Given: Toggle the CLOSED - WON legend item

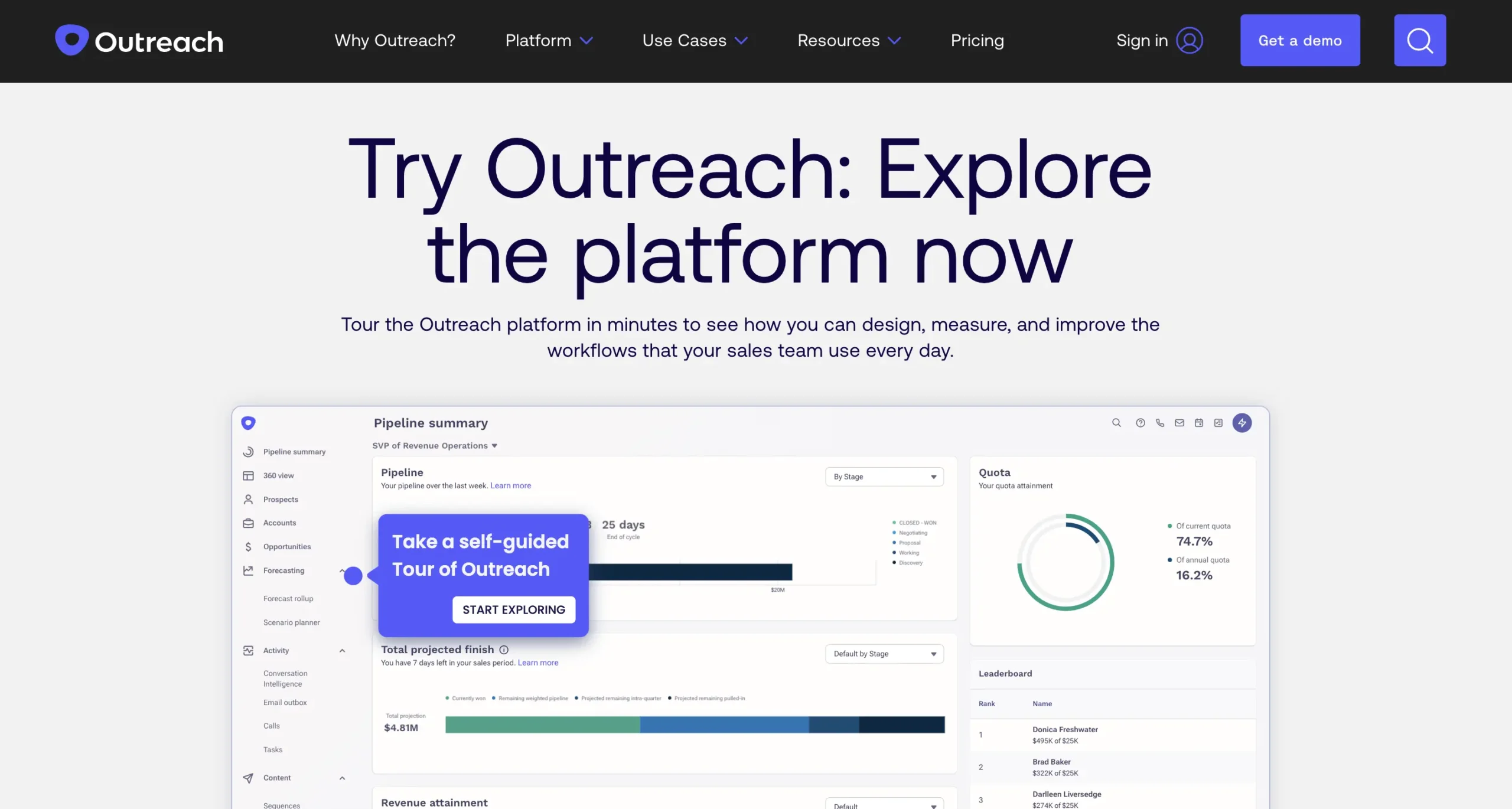Looking at the screenshot, I should click(x=914, y=522).
